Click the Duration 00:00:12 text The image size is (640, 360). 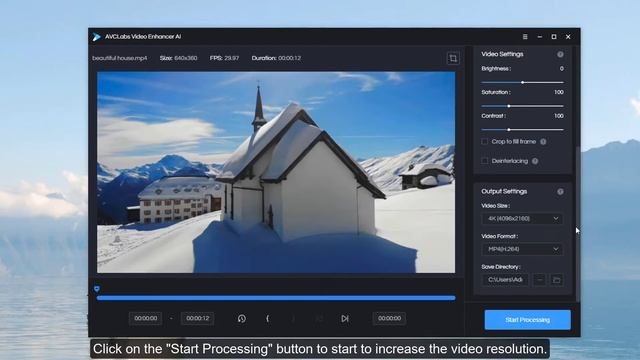tap(276, 58)
